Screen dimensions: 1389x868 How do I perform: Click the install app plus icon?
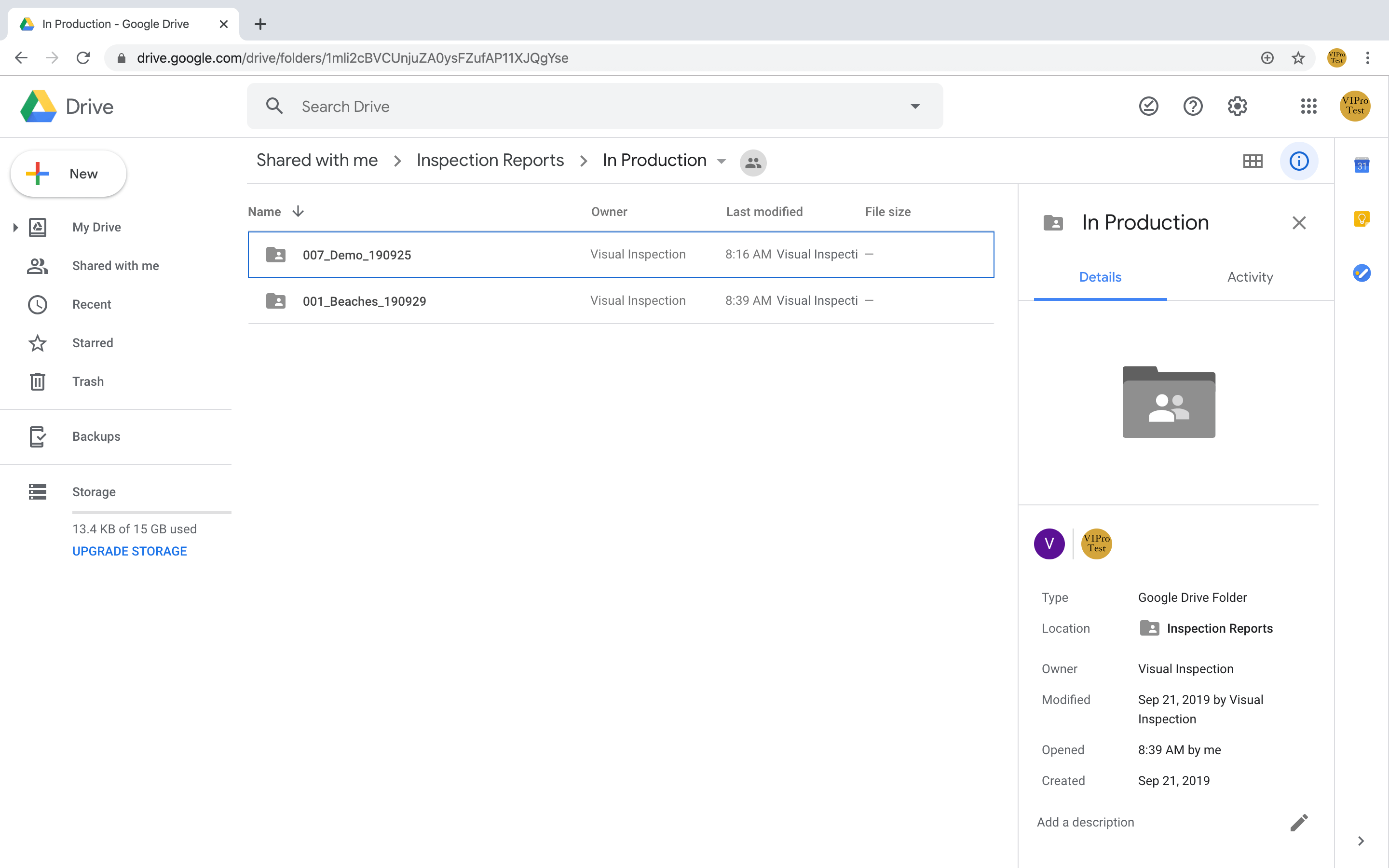coord(1267,58)
